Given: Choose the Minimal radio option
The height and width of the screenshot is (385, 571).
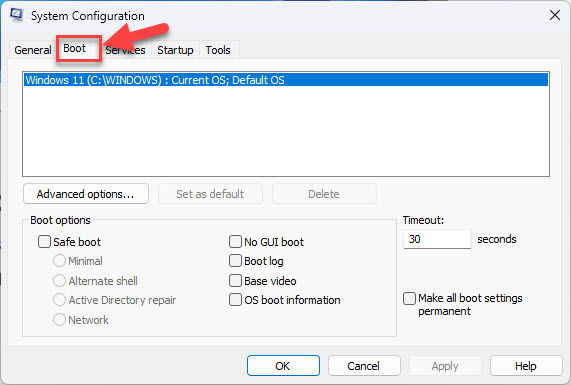Looking at the screenshot, I should tap(59, 261).
